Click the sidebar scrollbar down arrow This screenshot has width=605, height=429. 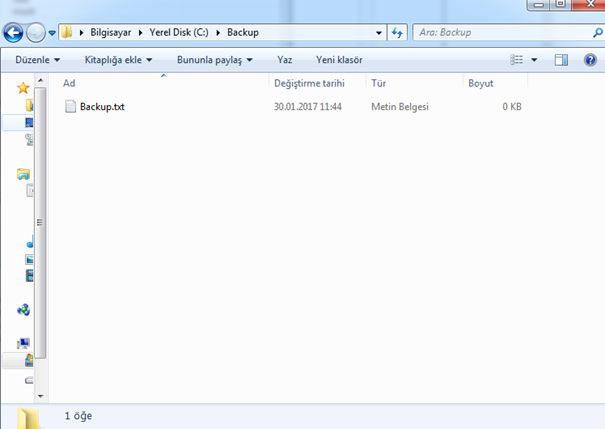pos(41,396)
